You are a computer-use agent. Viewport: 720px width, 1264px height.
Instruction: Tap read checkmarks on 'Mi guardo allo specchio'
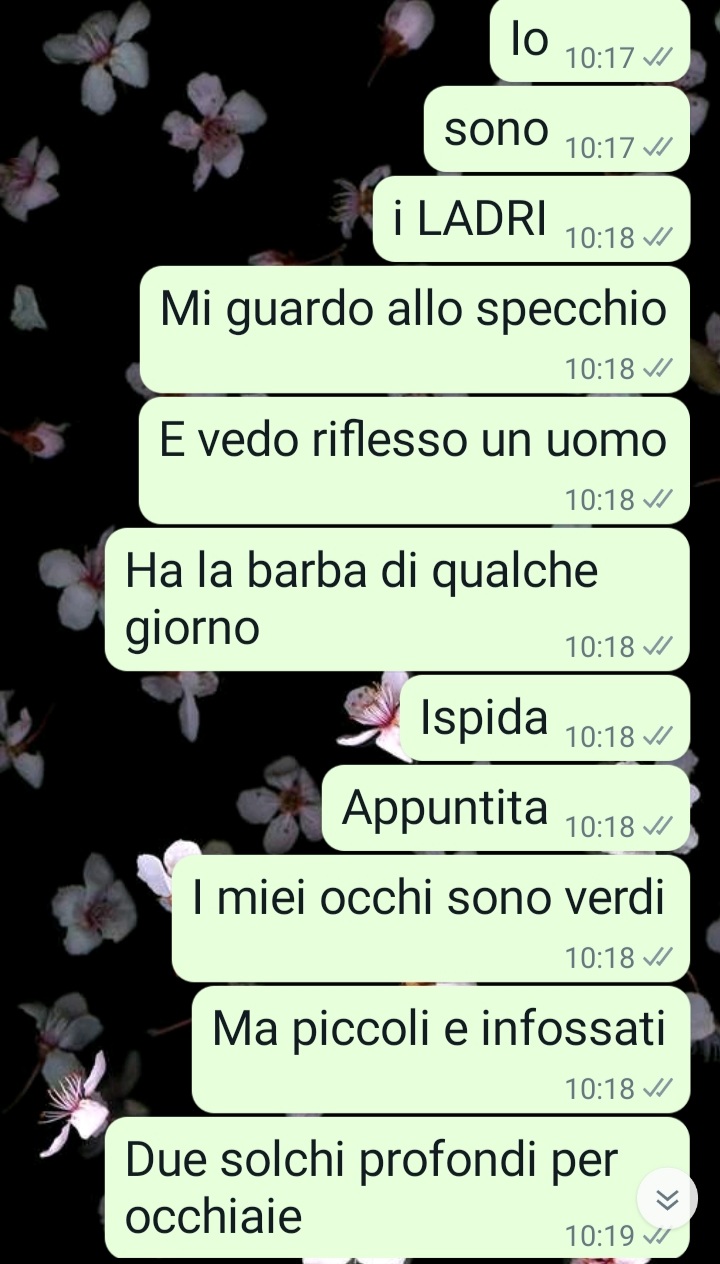[x=657, y=369]
